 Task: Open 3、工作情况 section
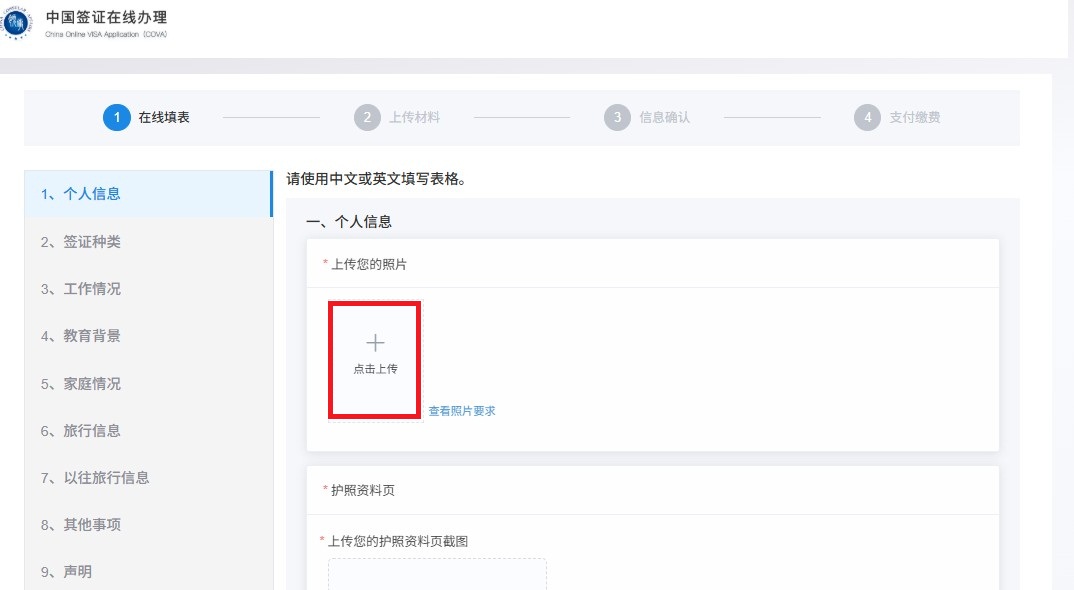[x=81, y=289]
